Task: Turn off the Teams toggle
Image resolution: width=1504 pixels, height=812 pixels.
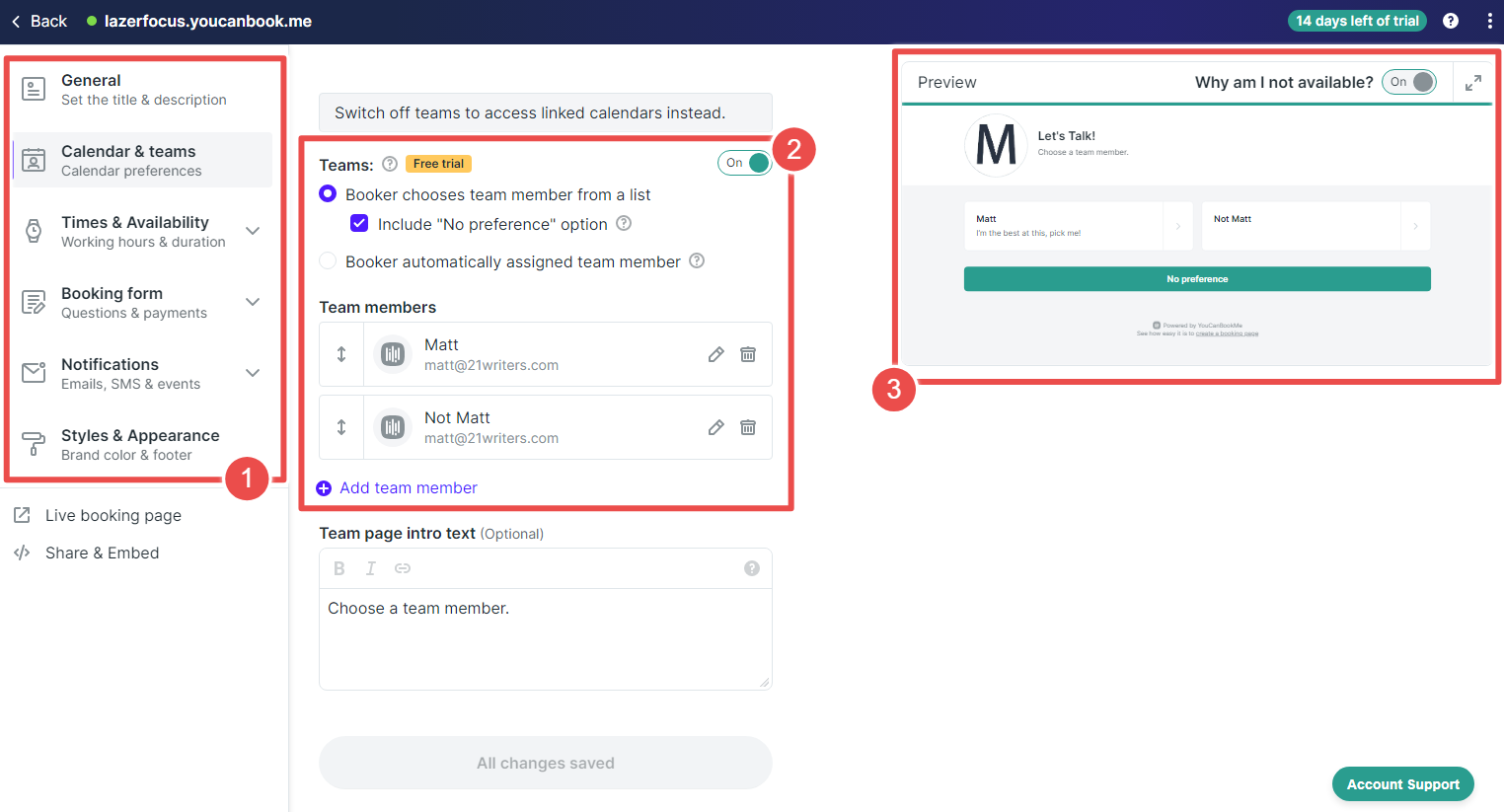Action: click(745, 163)
